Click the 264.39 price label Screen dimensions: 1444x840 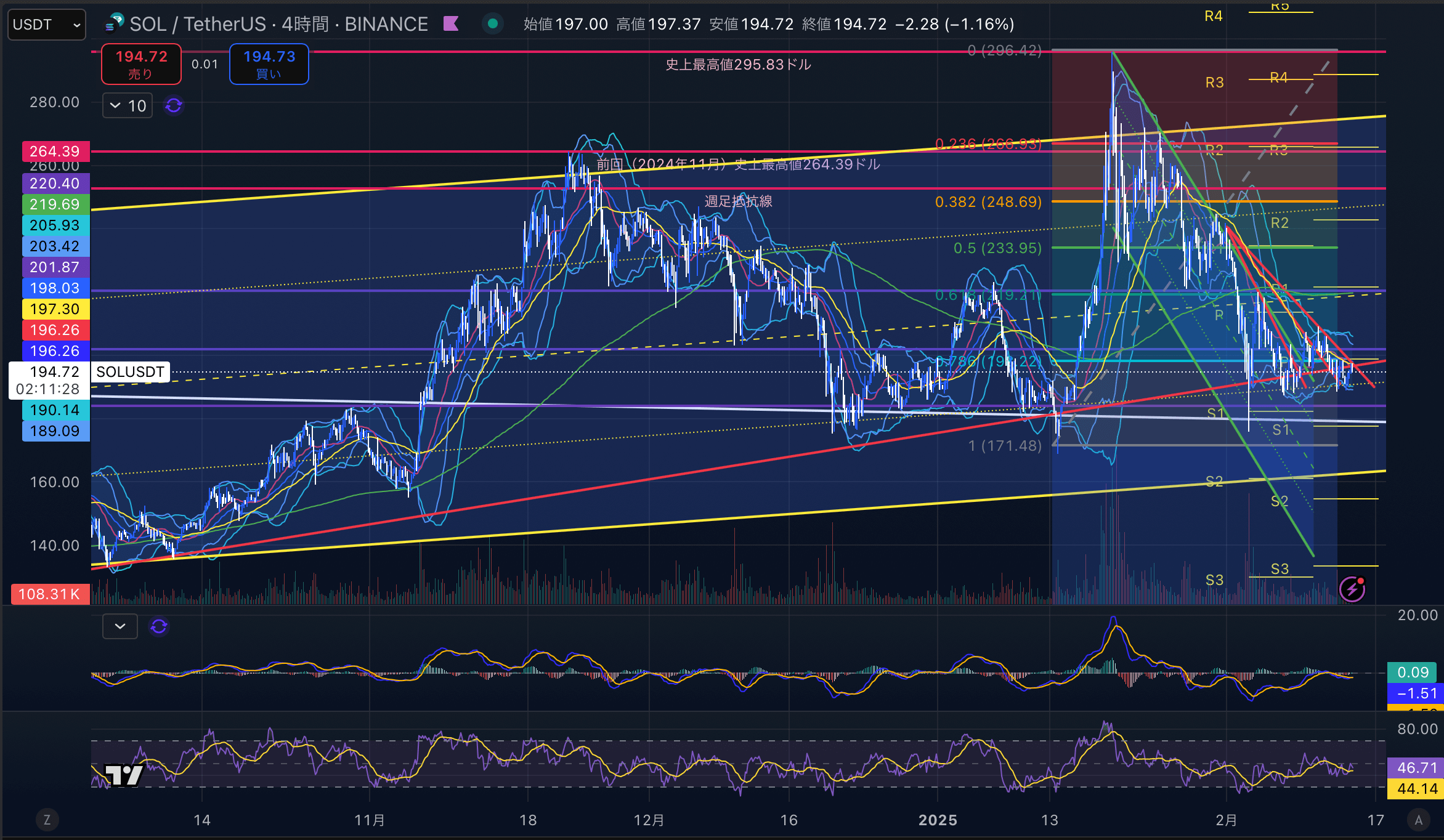pos(55,151)
